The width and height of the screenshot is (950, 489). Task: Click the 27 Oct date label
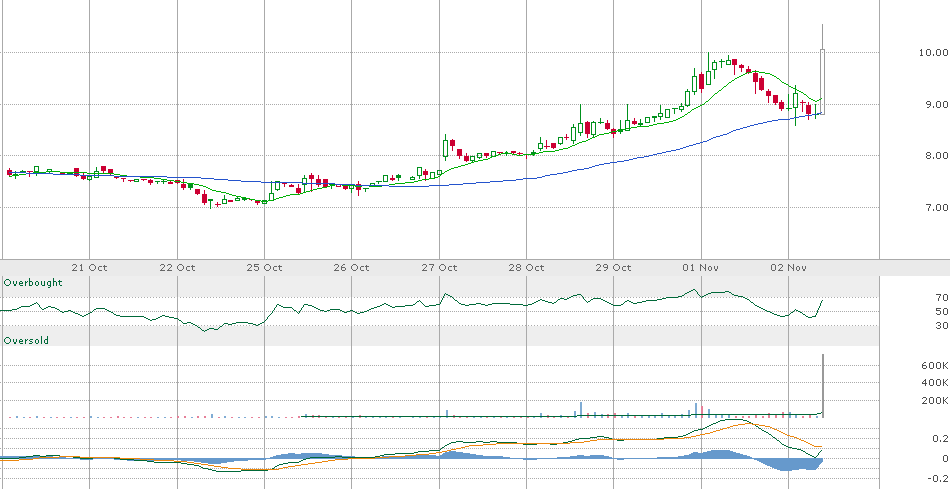coord(439,267)
